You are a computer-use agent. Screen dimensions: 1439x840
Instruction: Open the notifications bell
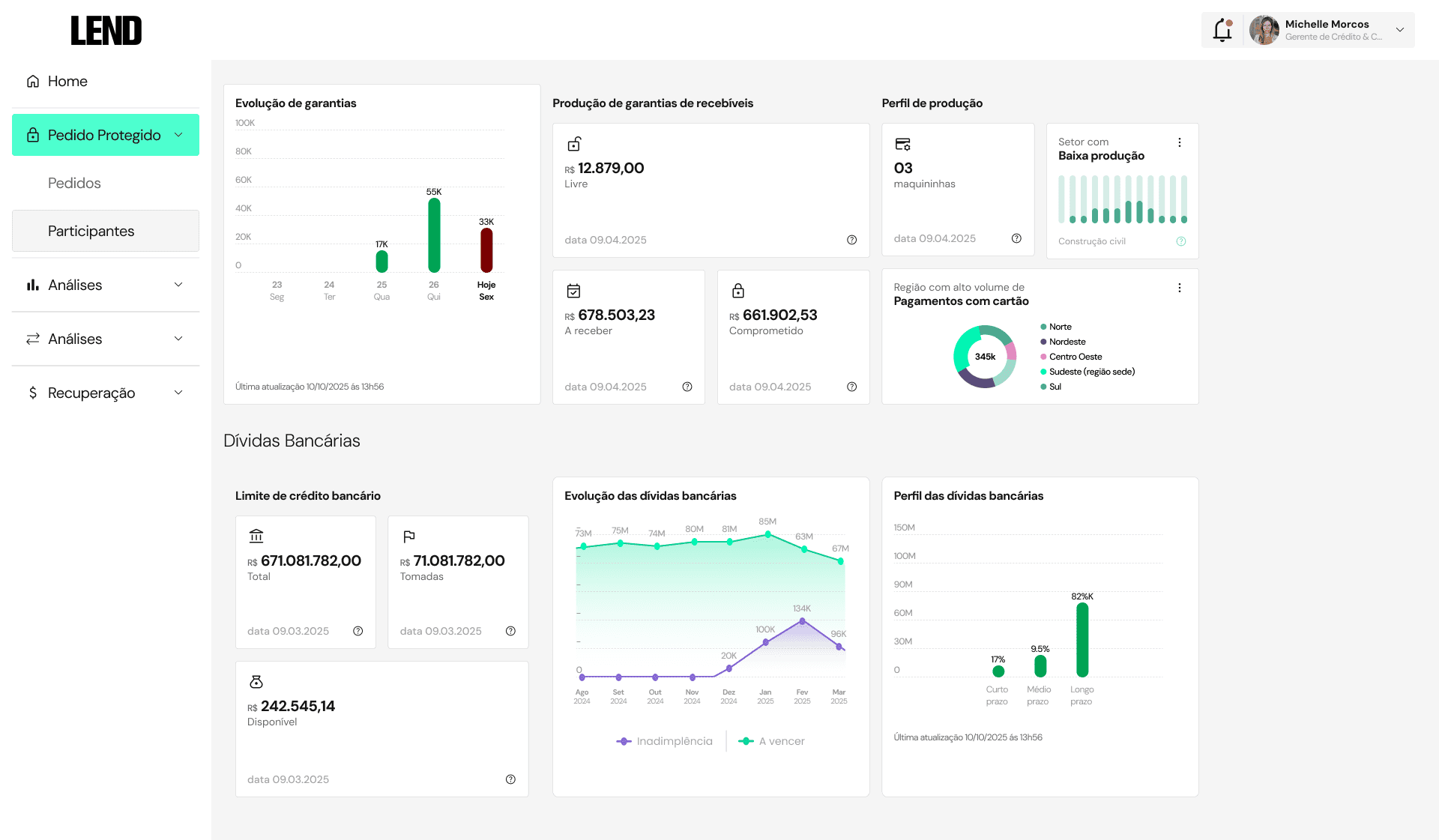click(1222, 30)
